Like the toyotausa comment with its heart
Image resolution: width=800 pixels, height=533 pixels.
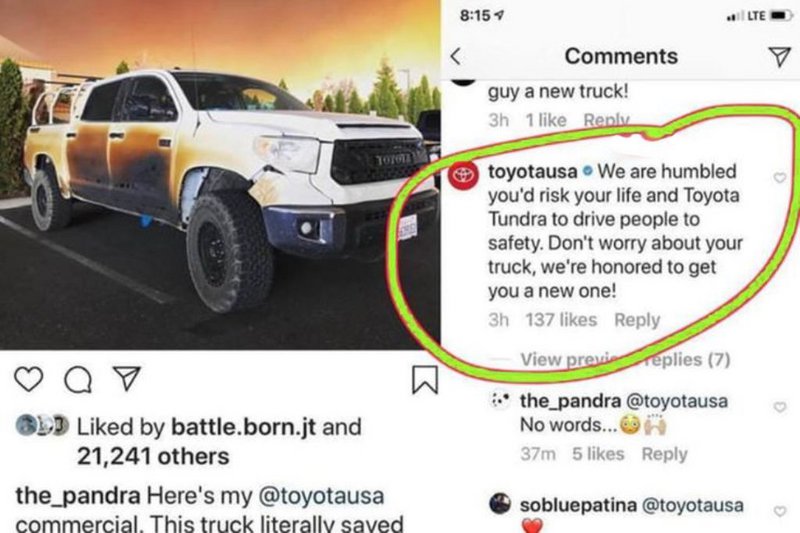(x=780, y=177)
